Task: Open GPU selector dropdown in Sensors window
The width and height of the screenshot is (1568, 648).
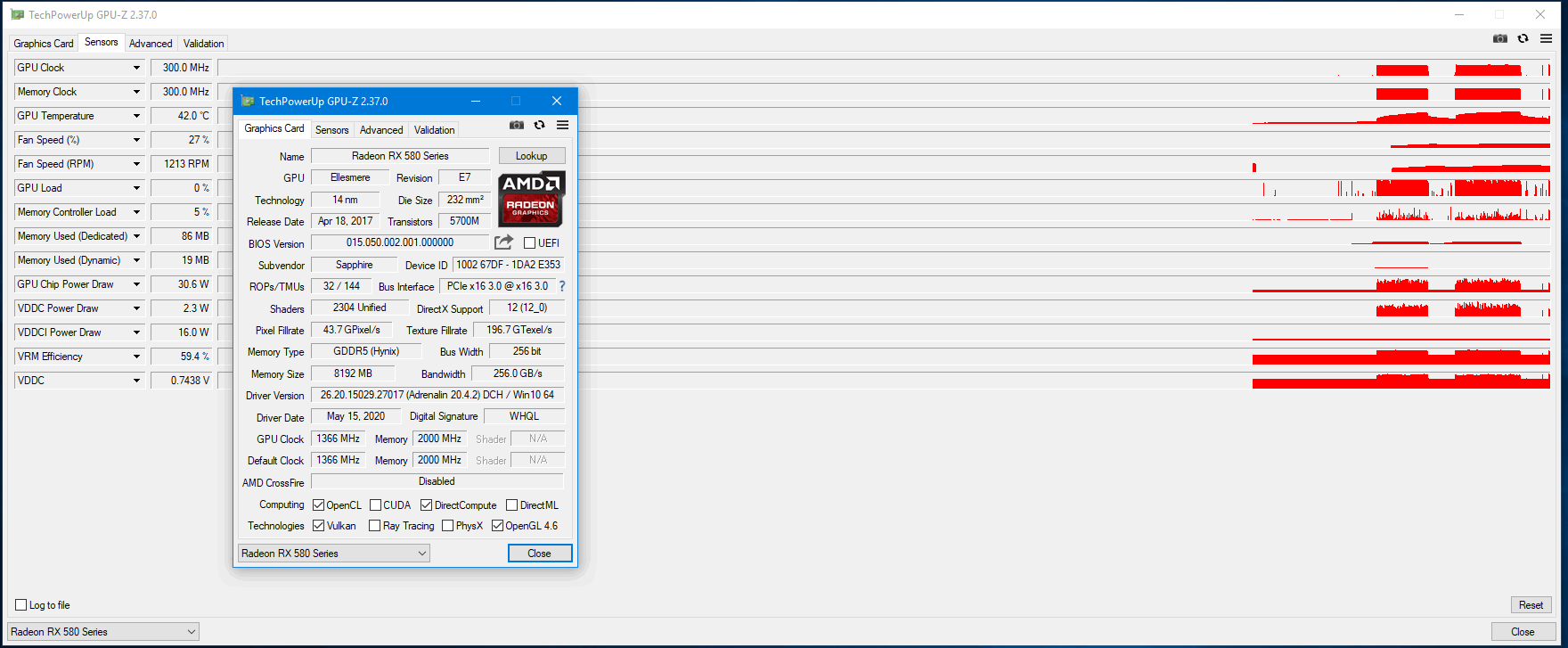Action: point(102,632)
